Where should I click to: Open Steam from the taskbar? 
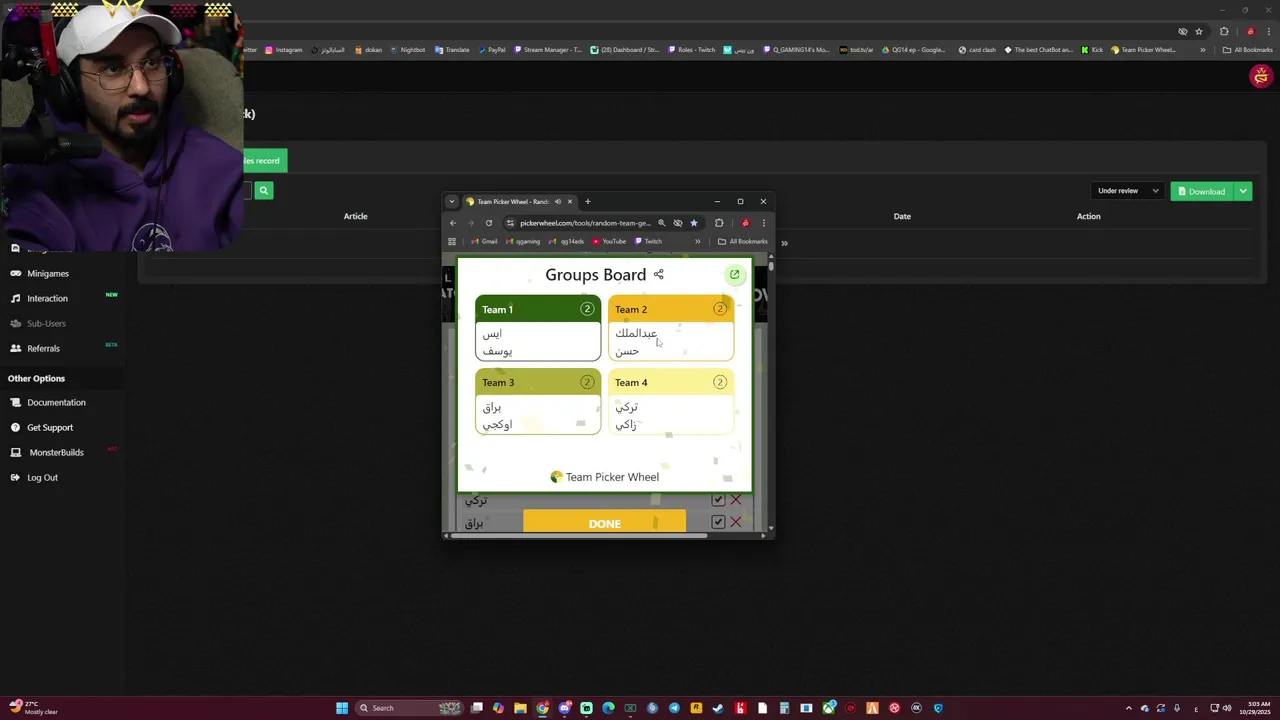(718, 708)
